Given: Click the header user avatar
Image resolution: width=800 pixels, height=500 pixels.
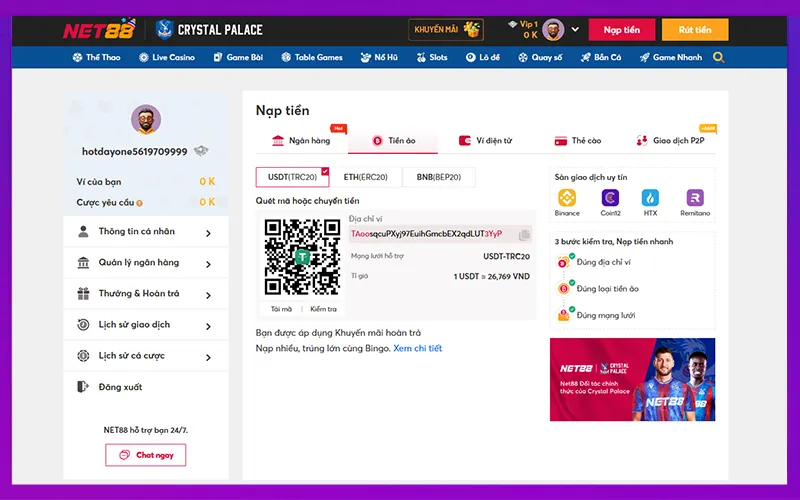Looking at the screenshot, I should 553,30.
